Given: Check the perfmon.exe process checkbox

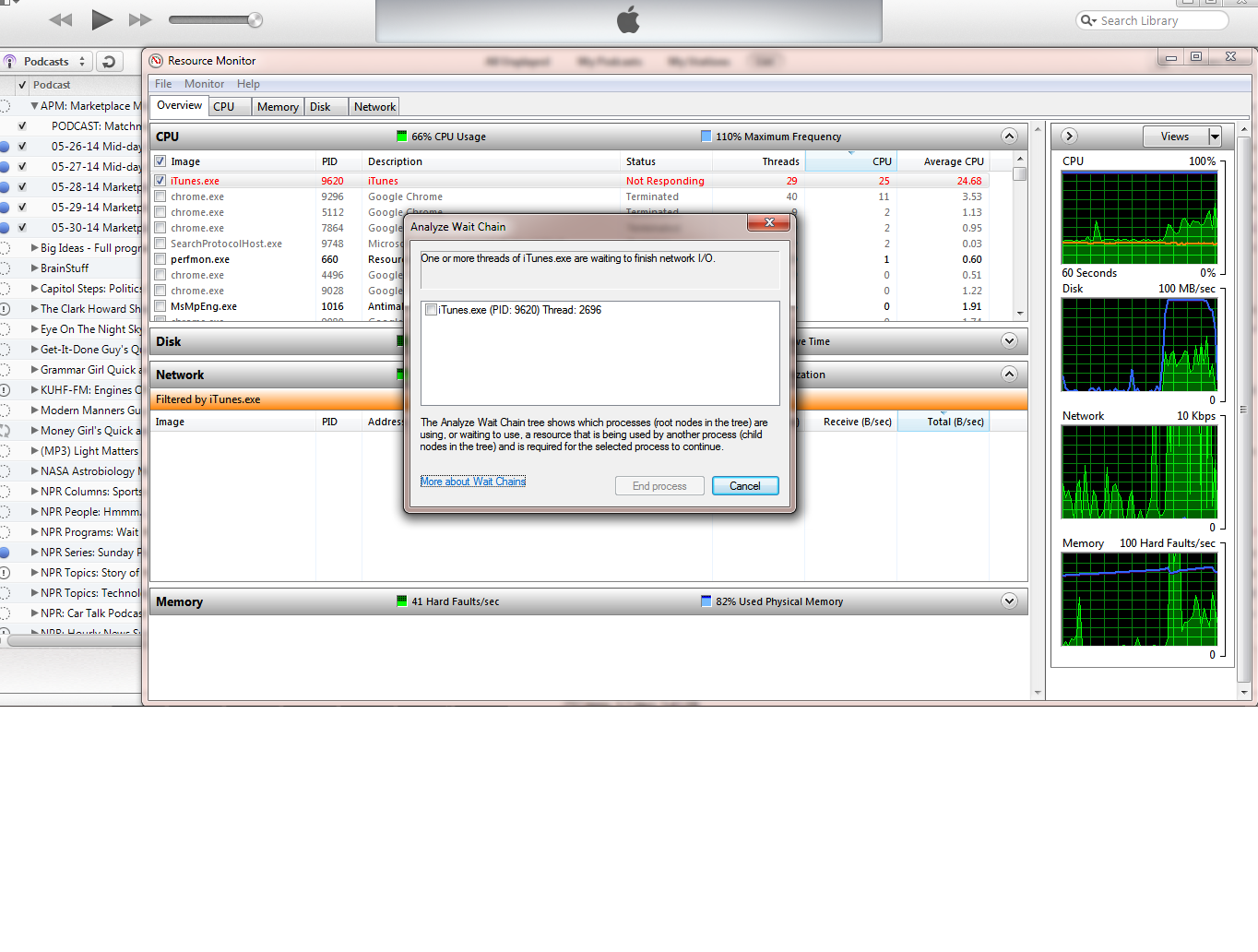Looking at the screenshot, I should pos(160,259).
